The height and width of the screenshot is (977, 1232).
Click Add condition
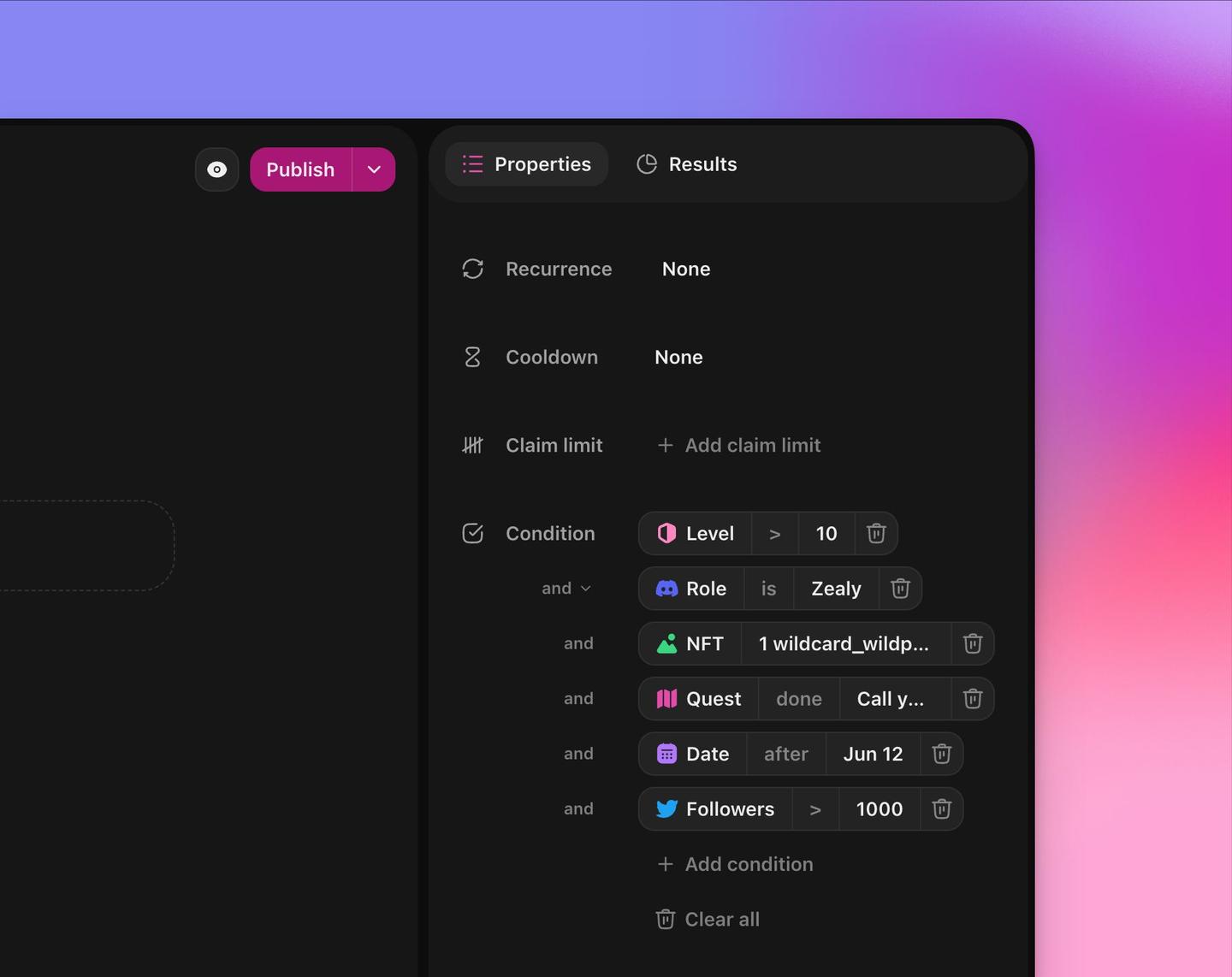pyautogui.click(x=735, y=864)
